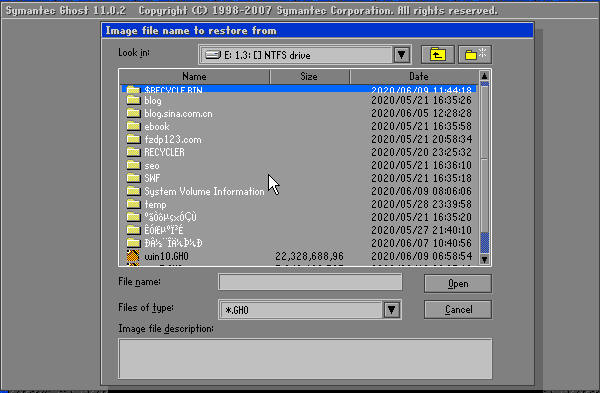Screen dimensions: 600x393
Task: Click the Cancel button
Action: click(x=458, y=309)
